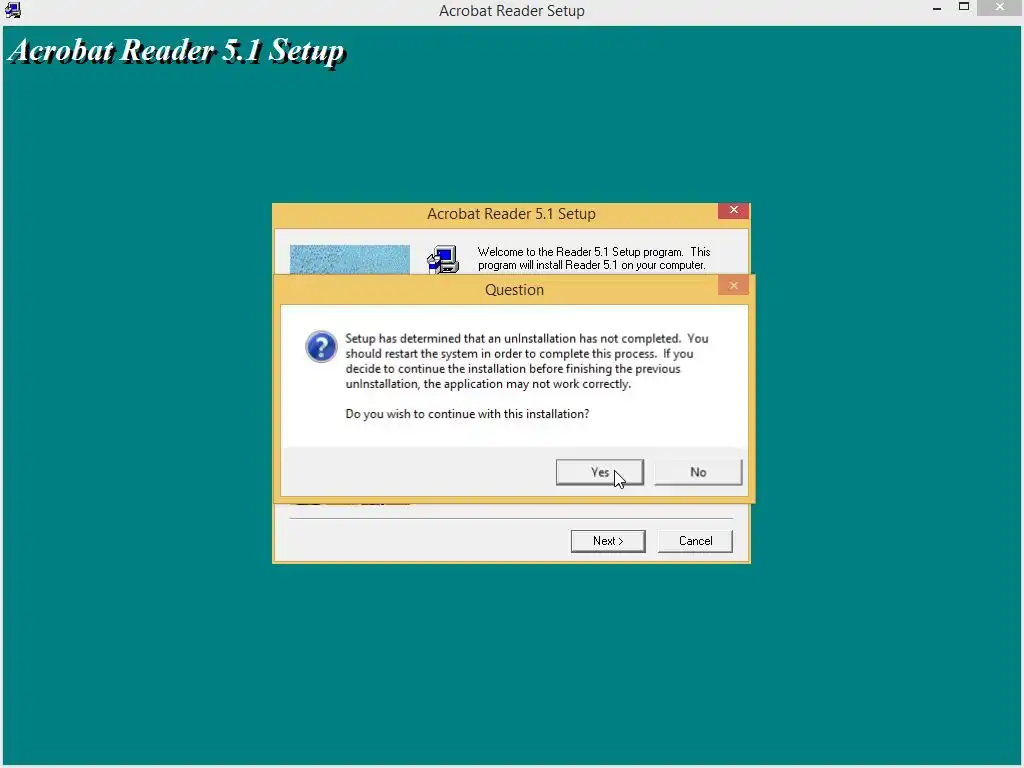Click the 'Question' dialog title bar
1024x768 pixels.
pyautogui.click(x=514, y=289)
